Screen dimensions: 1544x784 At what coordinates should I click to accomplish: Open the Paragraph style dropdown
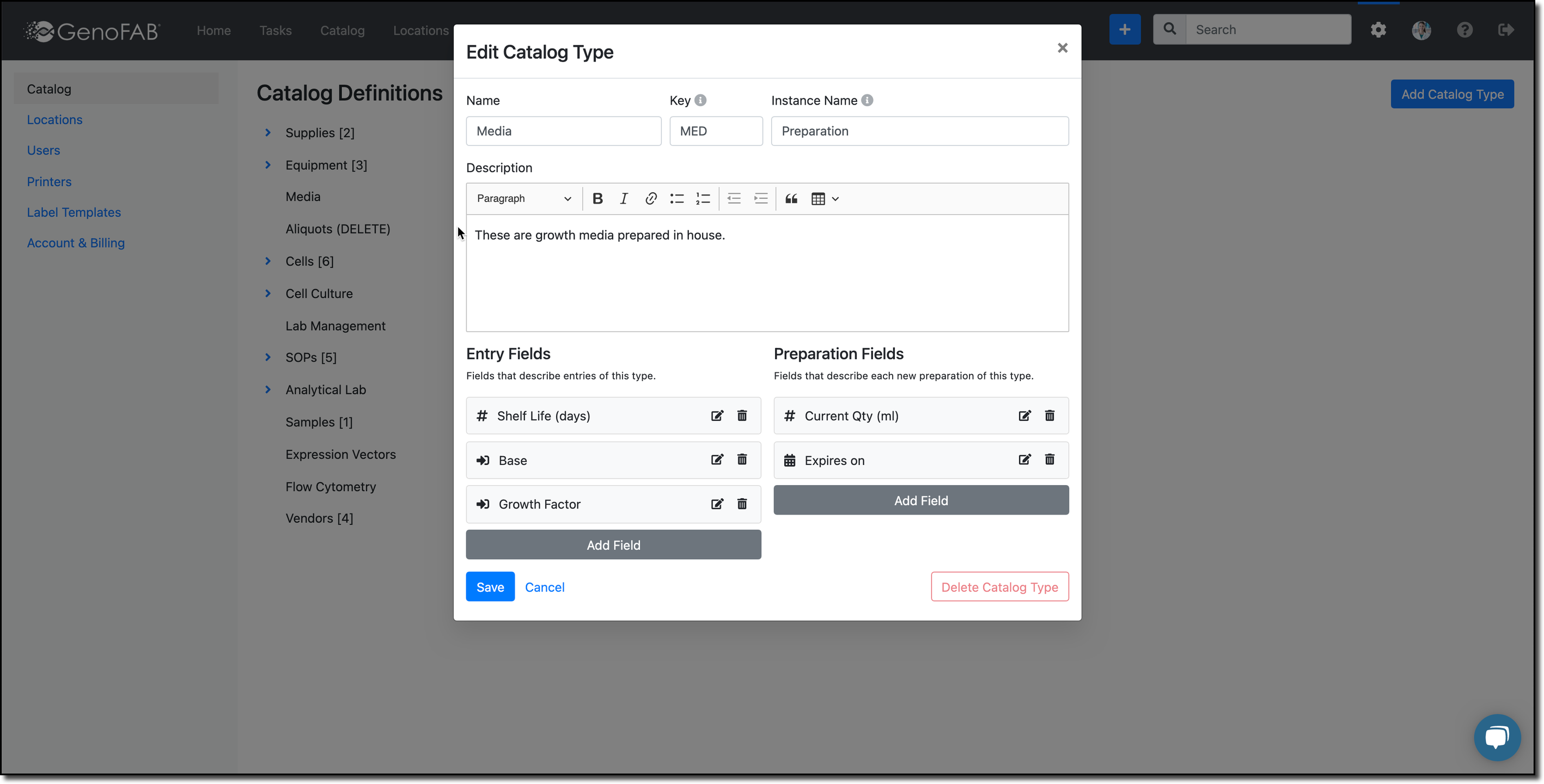click(523, 198)
